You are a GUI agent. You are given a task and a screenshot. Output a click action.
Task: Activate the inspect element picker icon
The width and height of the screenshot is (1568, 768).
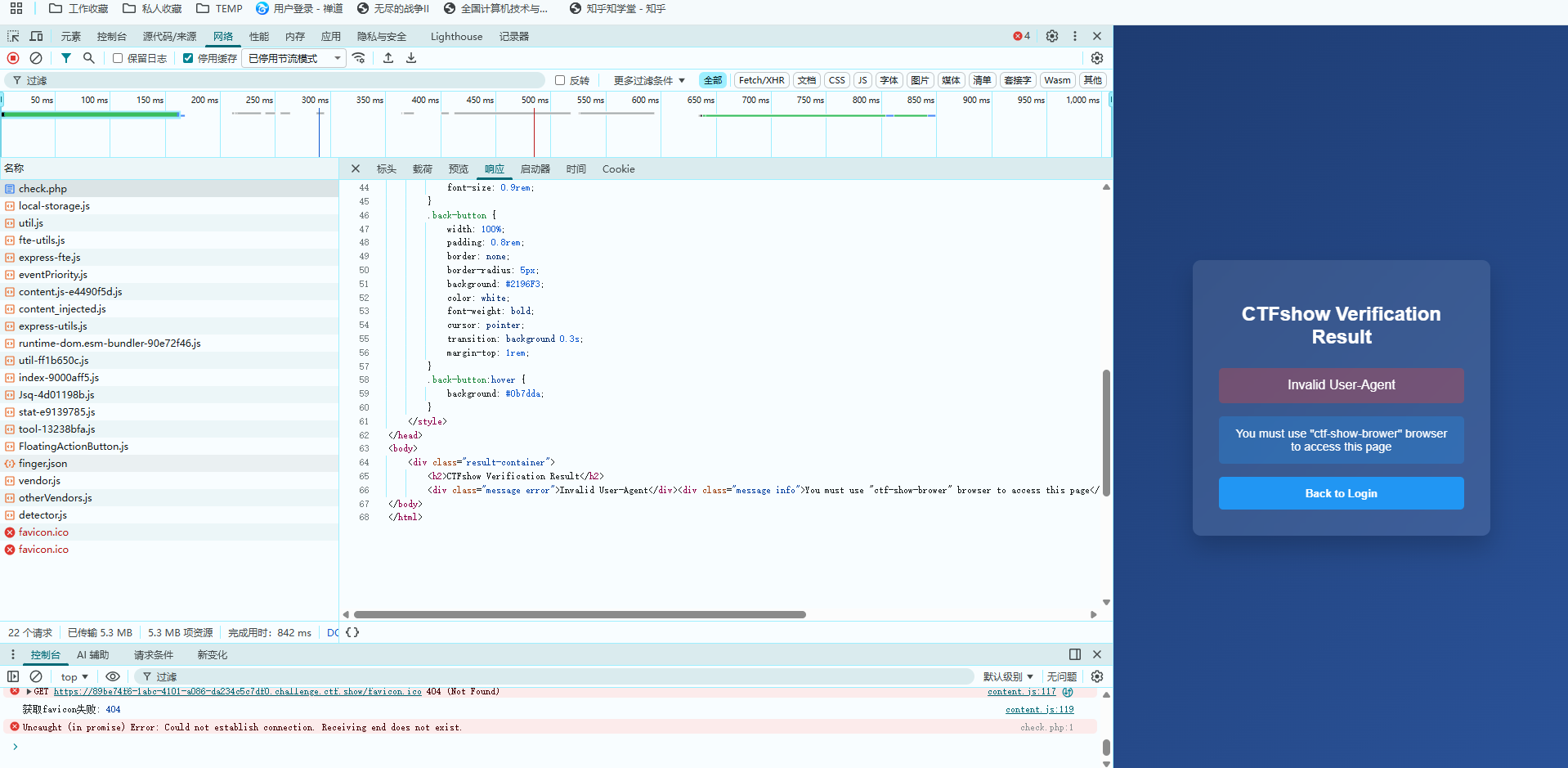click(13, 36)
